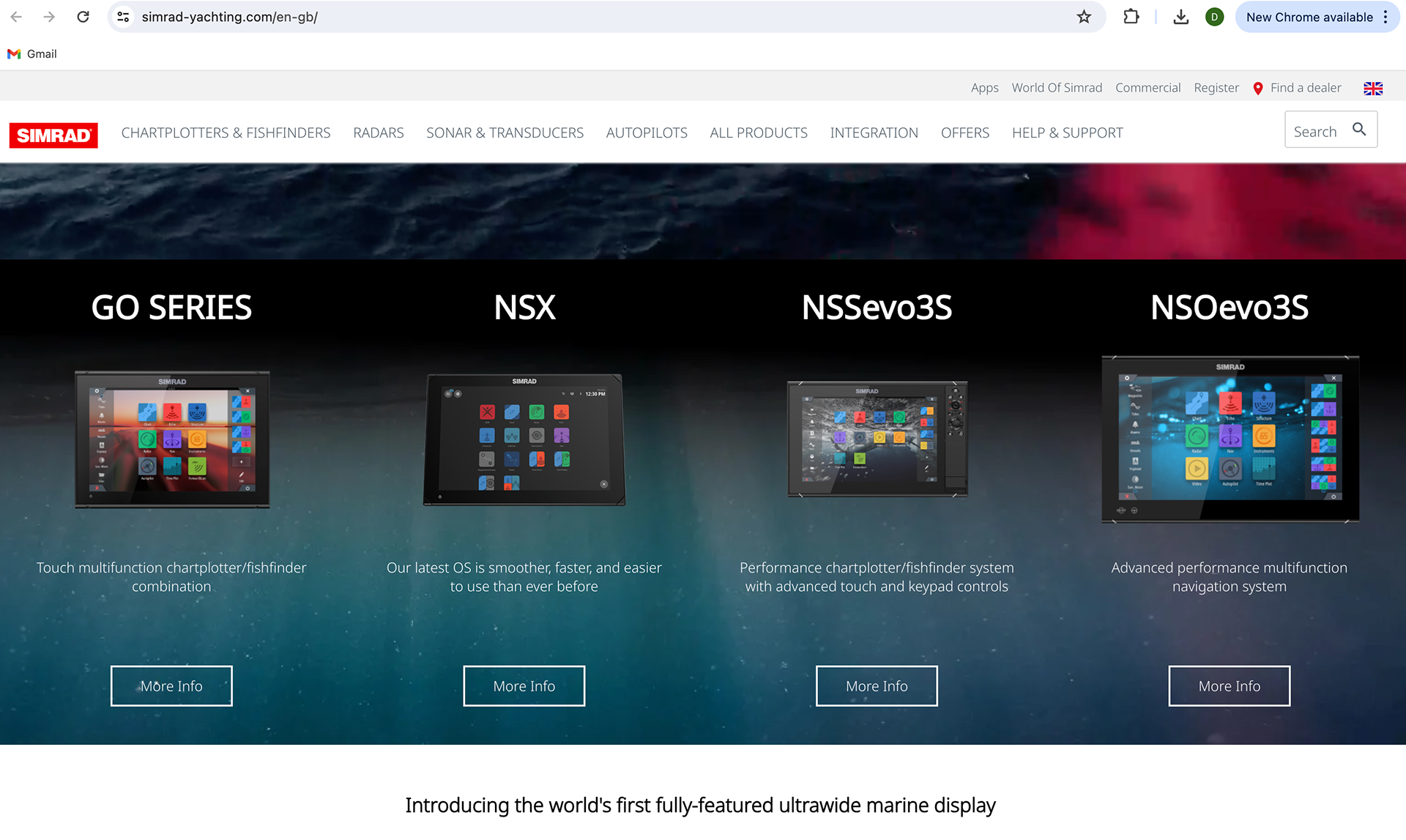This screenshot has width=1406, height=840.
Task: Expand the All Products menu
Action: (759, 133)
